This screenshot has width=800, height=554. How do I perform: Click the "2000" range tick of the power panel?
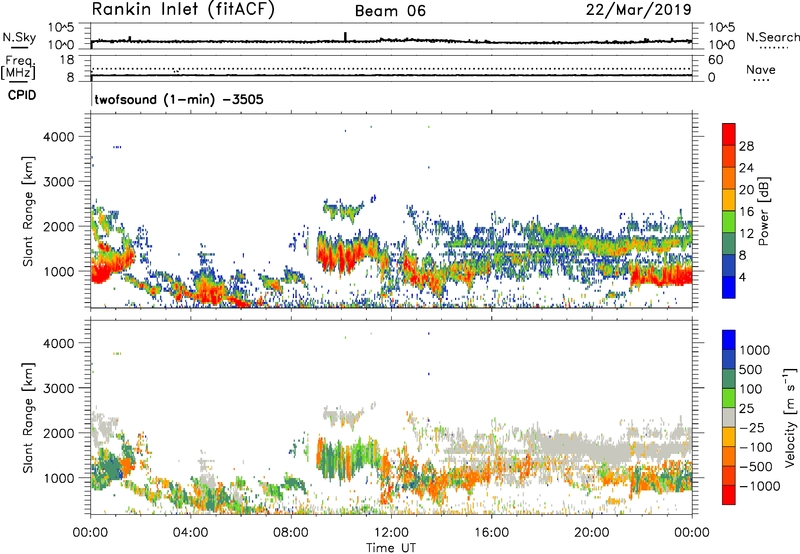58,226
